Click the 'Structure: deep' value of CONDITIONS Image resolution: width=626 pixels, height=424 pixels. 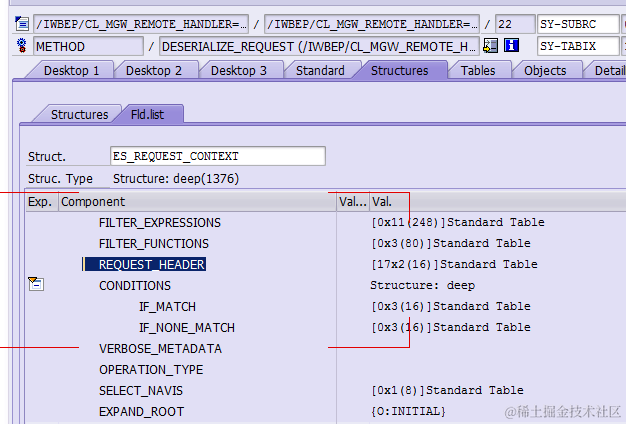(x=422, y=285)
